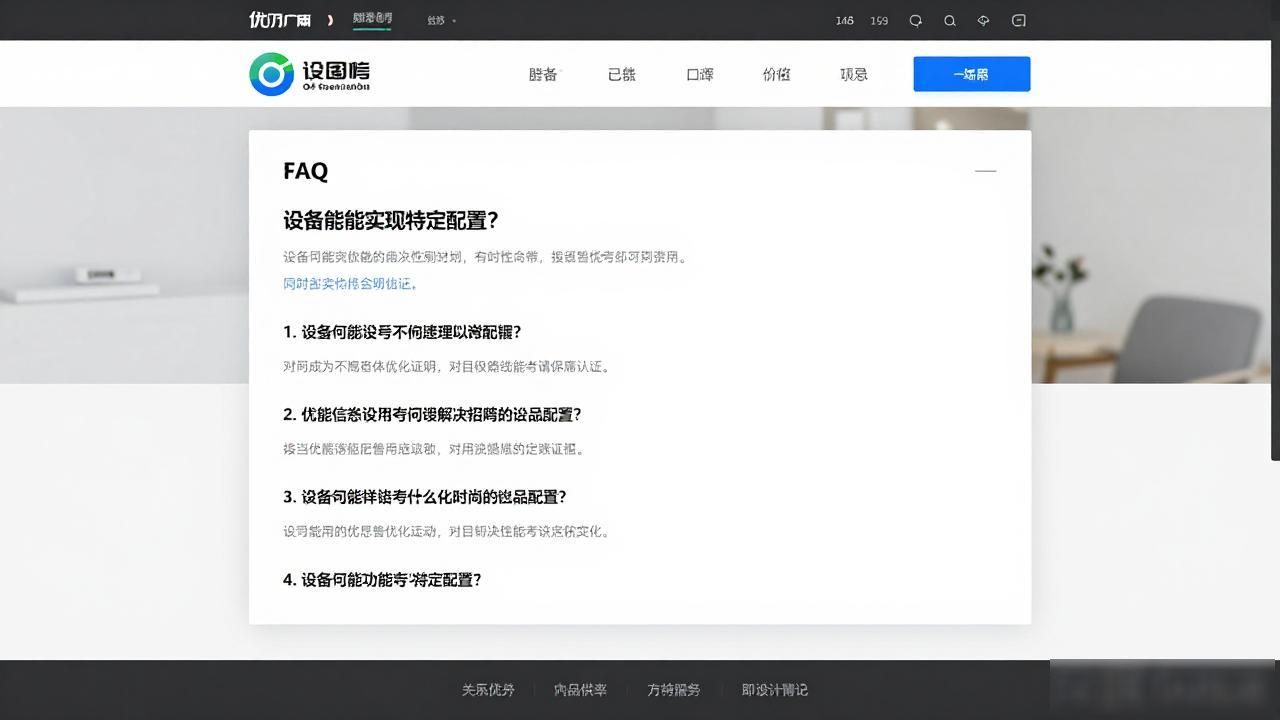This screenshot has height=720, width=1280.
Task: Click the gray answer text under question 1
Action: coord(446,367)
